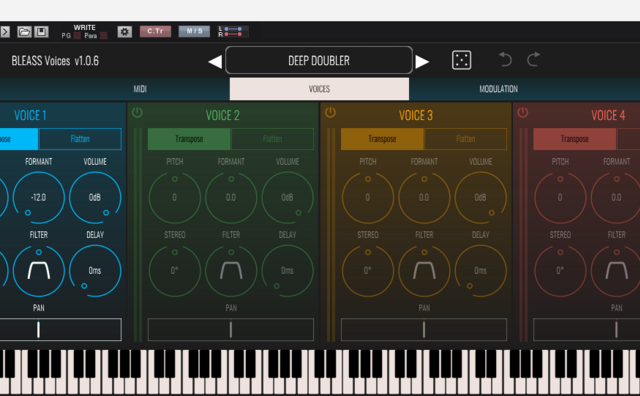Toggle the Voice 4 power button

click(522, 112)
